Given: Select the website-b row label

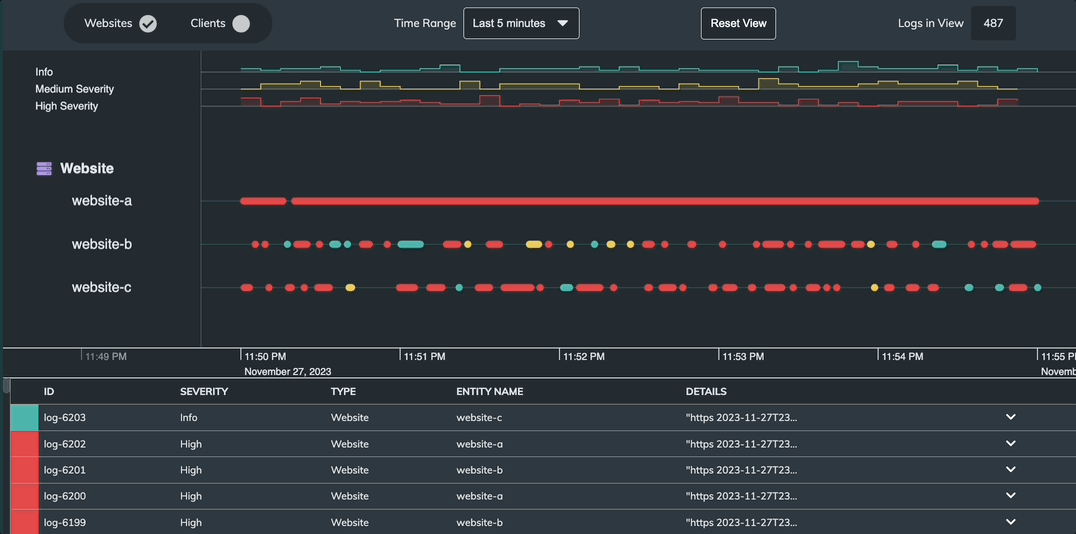Looking at the screenshot, I should click(x=101, y=244).
